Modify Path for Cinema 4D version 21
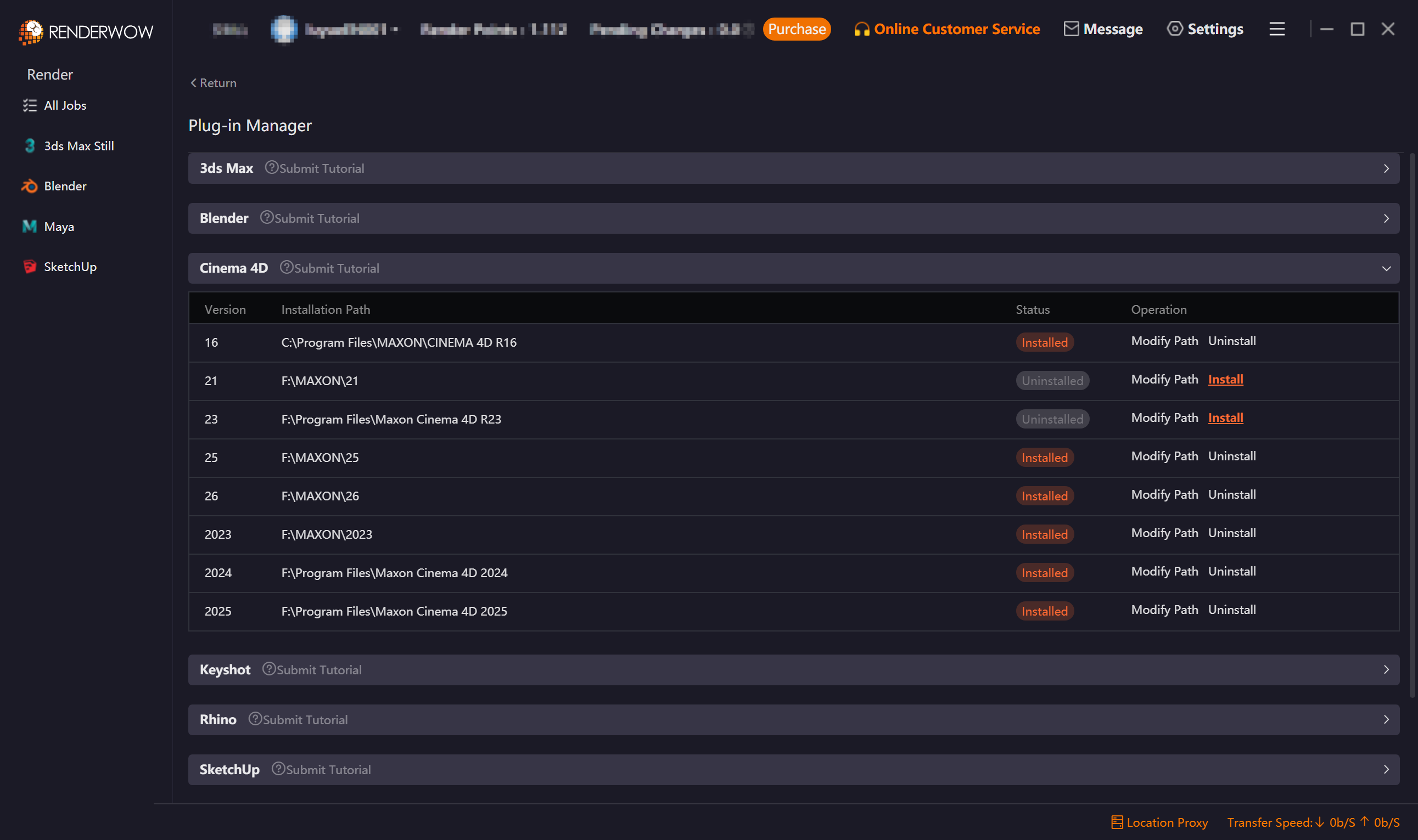Image resolution: width=1418 pixels, height=840 pixels. pyautogui.click(x=1164, y=379)
